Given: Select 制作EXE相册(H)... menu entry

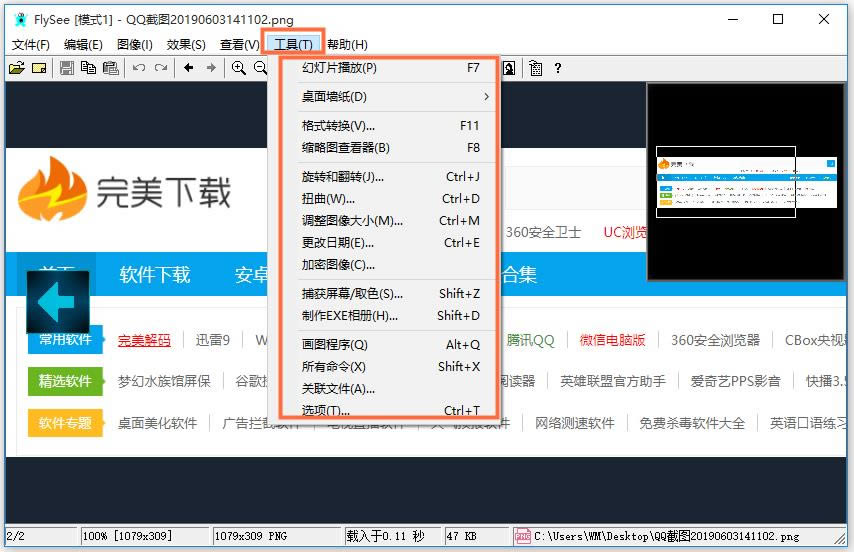Looking at the screenshot, I should [x=389, y=316].
